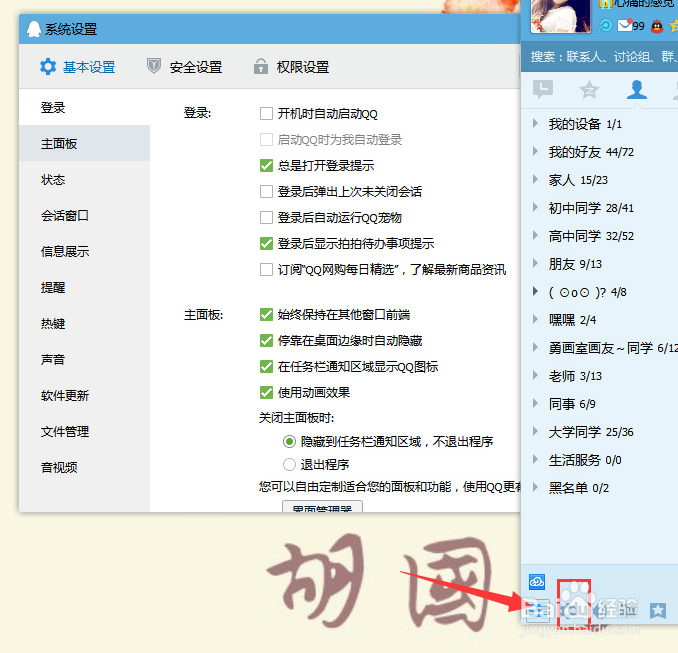
Task: Uncheck 登录后显示拍拍待办事项提示
Action: (266, 243)
